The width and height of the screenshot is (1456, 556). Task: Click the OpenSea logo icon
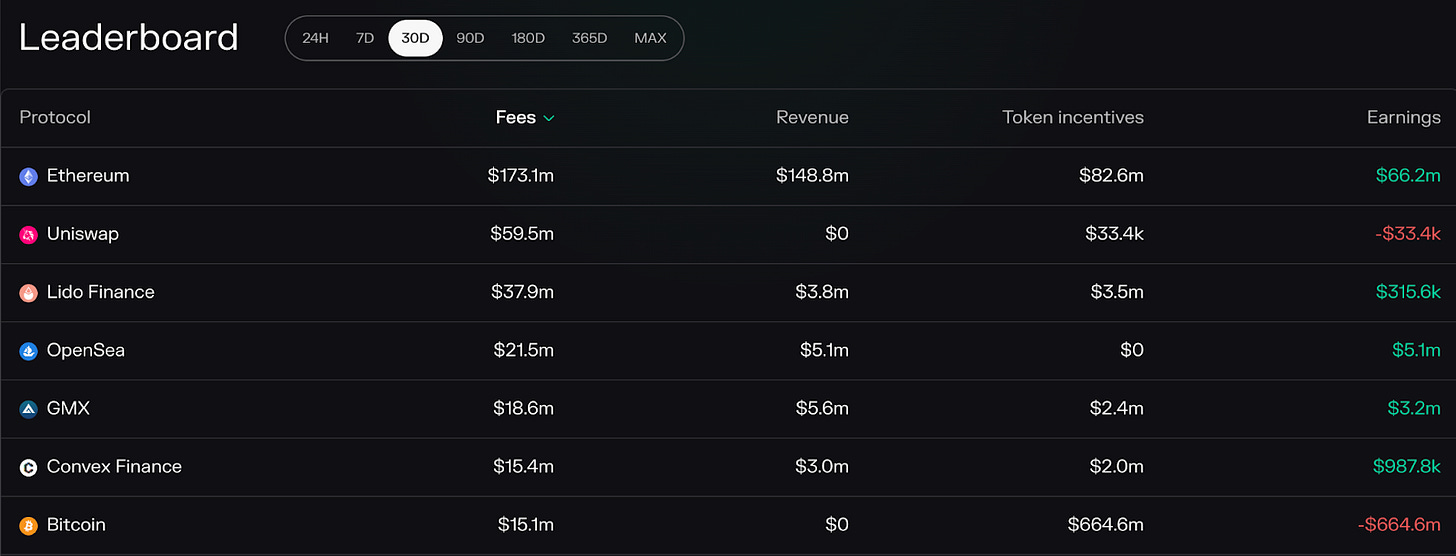tap(28, 351)
